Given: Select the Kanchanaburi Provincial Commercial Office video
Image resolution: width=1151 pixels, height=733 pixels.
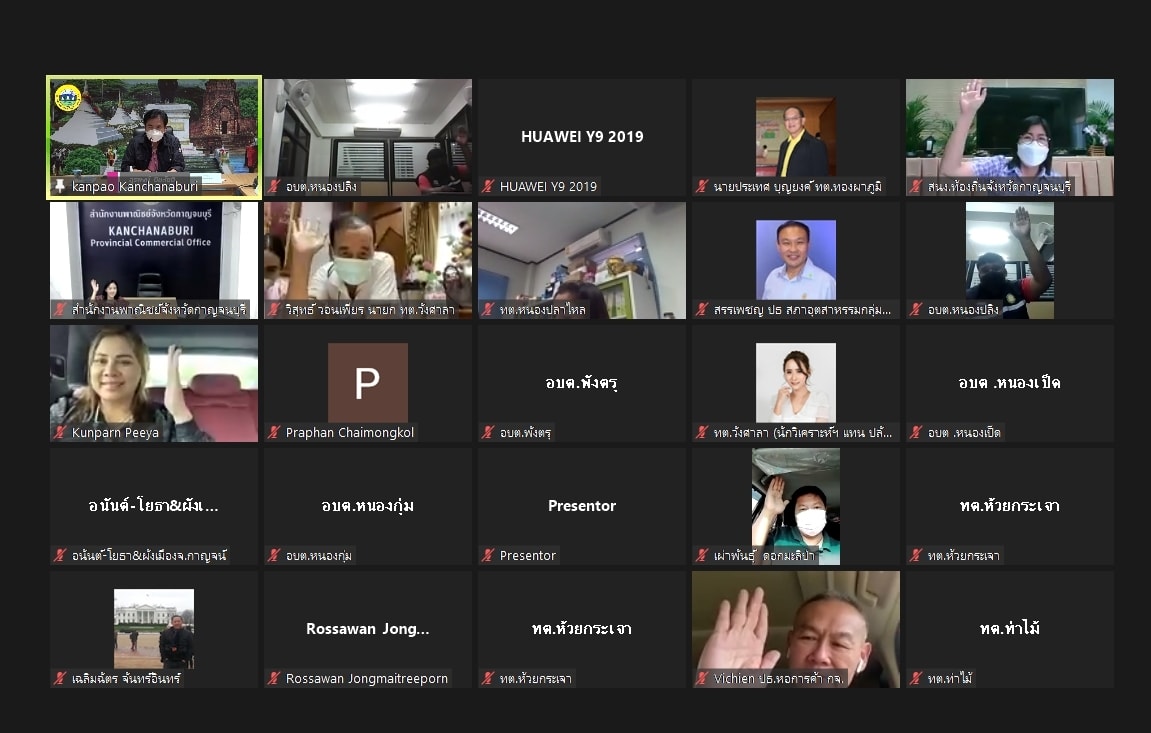Looking at the screenshot, I should 154,255.
